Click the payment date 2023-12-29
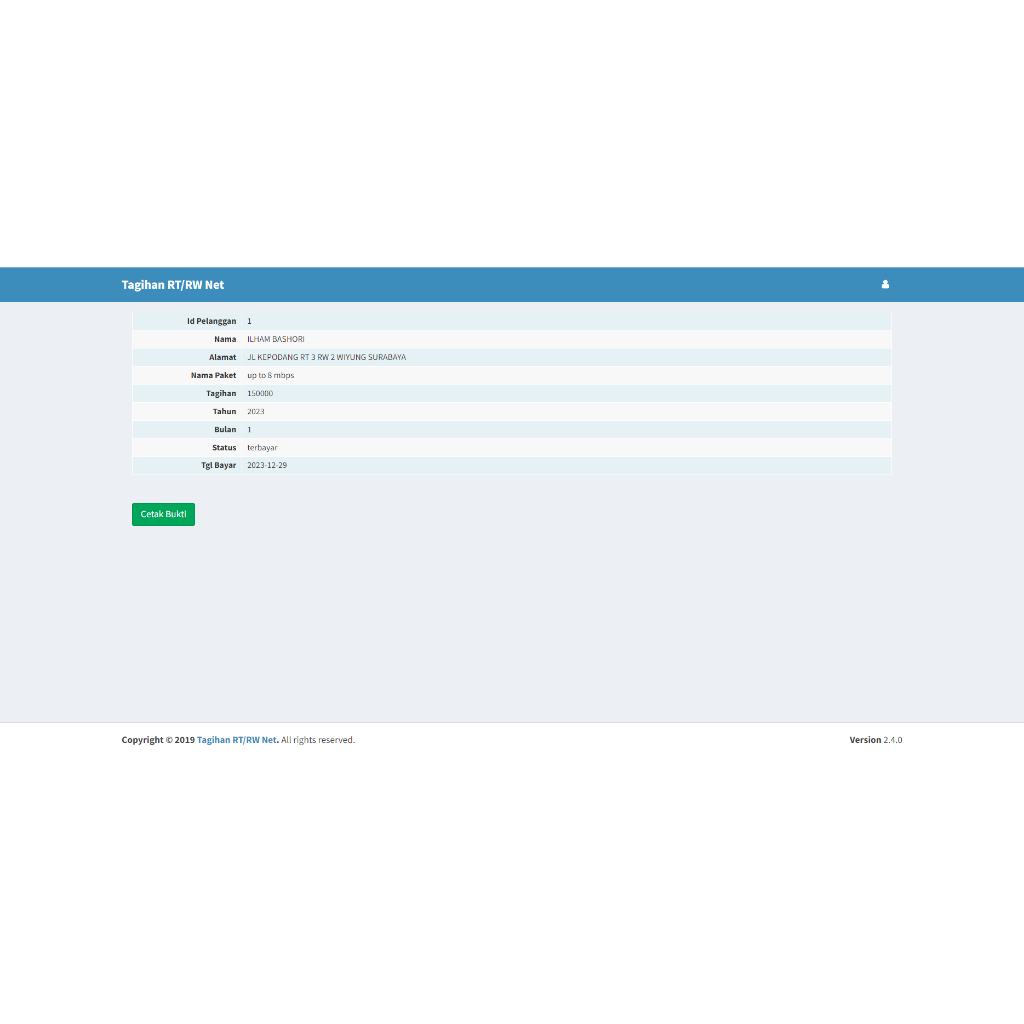The image size is (1024, 1024). click(x=266, y=465)
